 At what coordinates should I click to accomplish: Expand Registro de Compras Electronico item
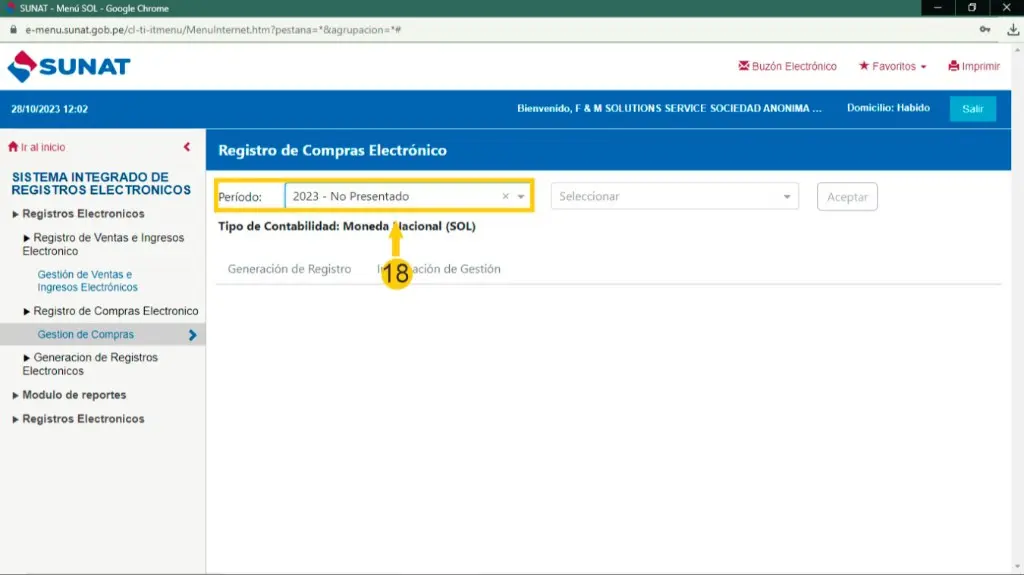pyautogui.click(x=115, y=311)
